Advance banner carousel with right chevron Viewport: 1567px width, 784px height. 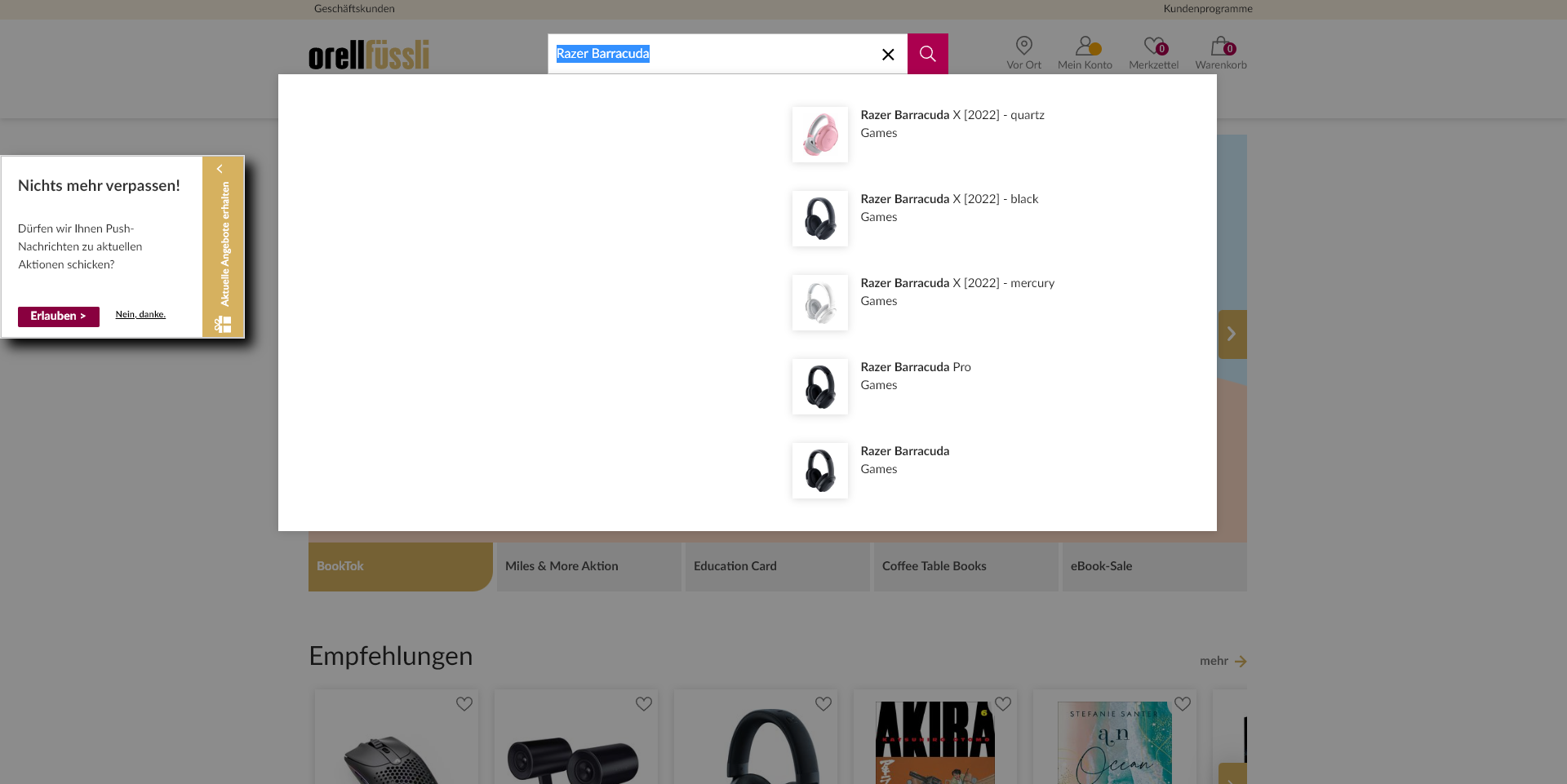[1232, 334]
